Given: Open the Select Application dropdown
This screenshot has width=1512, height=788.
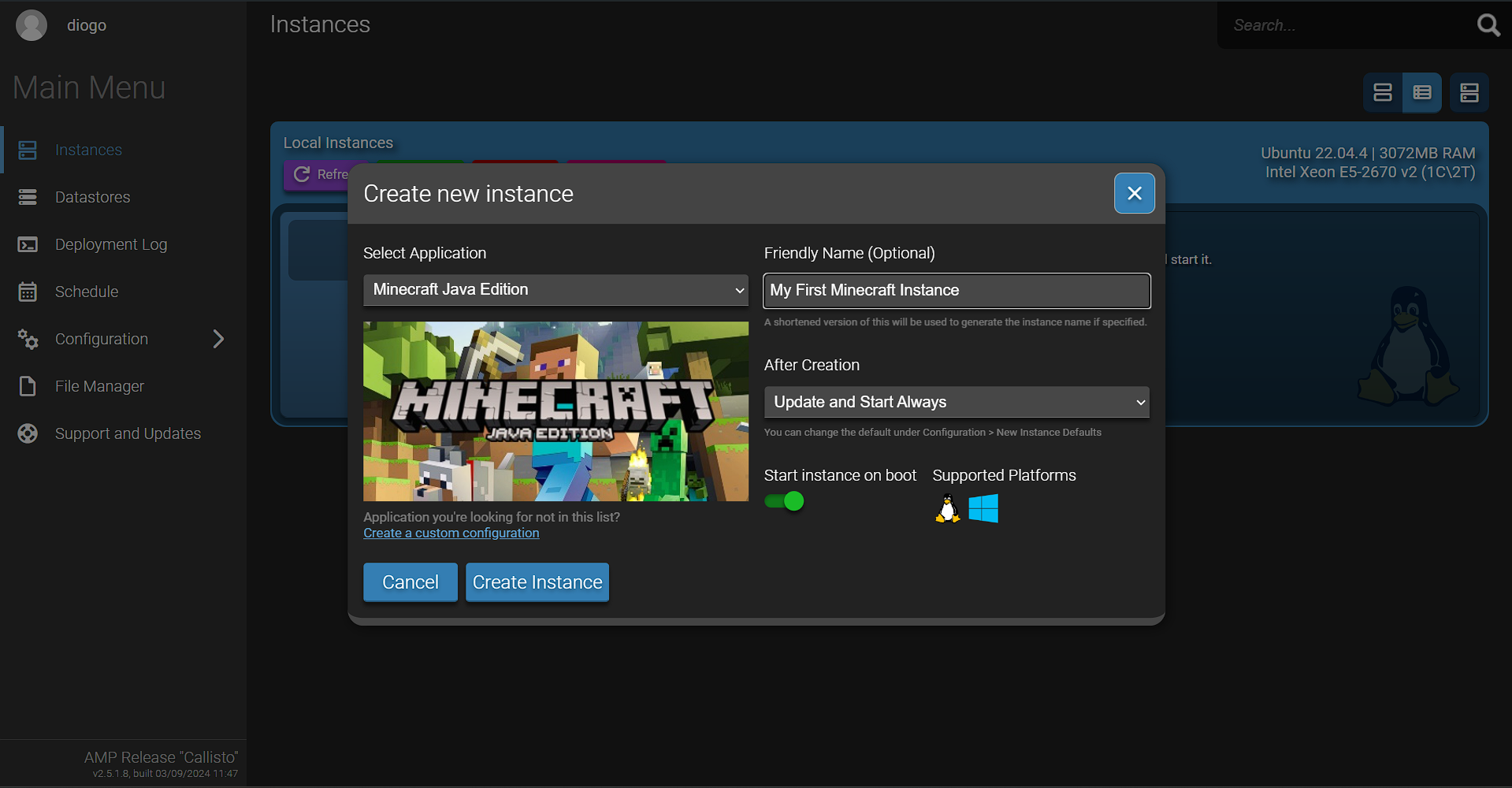Looking at the screenshot, I should (555, 290).
